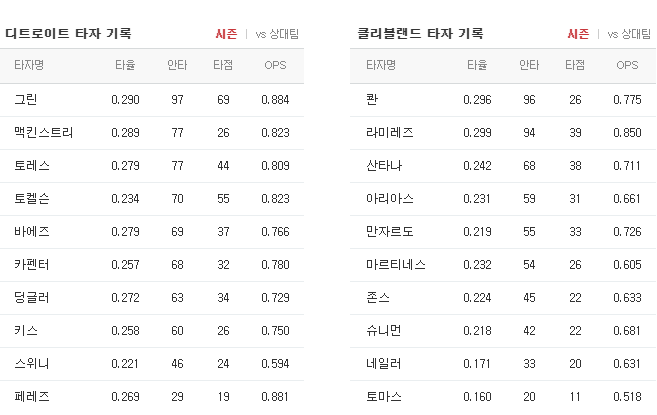
Task: Click the 안타 column header in 클리블랜드 table
Action: (x=529, y=65)
